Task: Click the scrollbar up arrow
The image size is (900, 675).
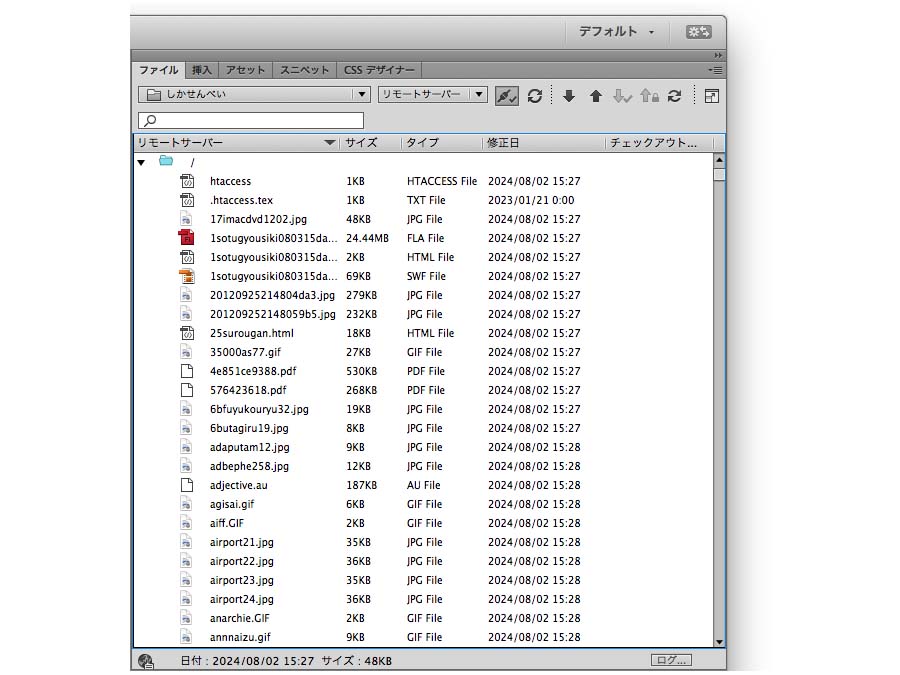Action: tap(719, 160)
